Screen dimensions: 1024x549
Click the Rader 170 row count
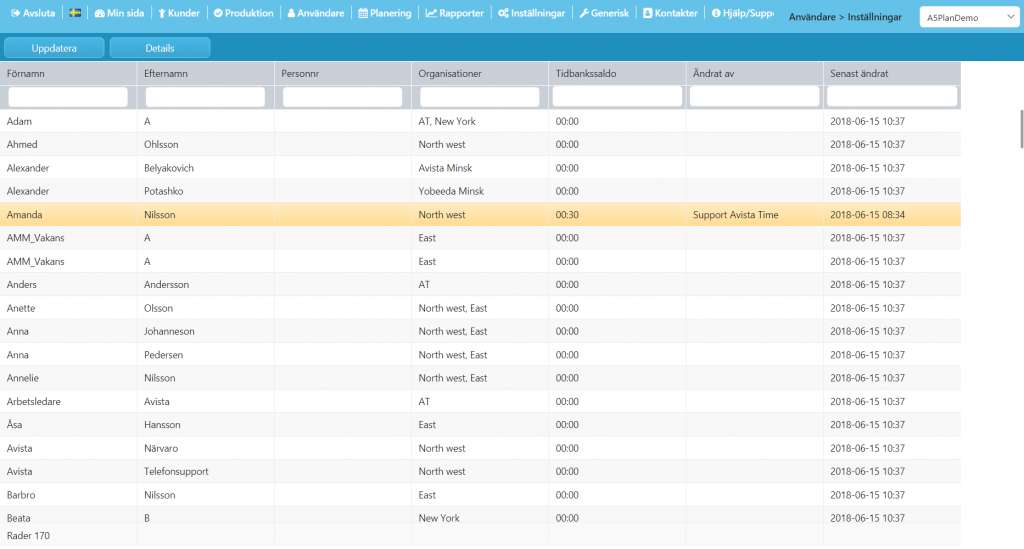click(28, 535)
